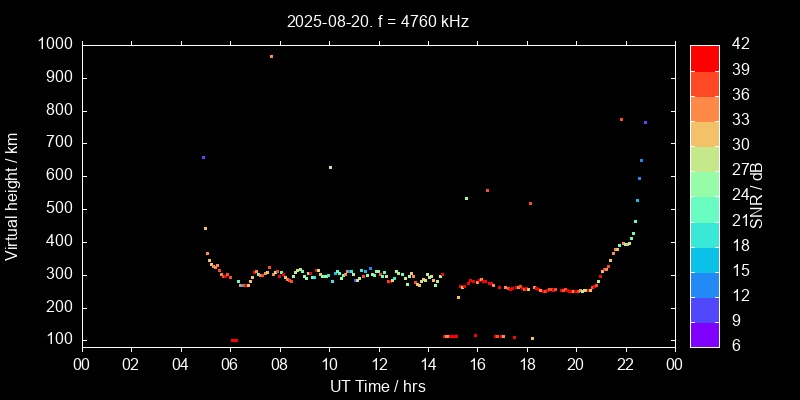
Task: Click the orange outlier point near 960 km
Action: tap(271, 56)
